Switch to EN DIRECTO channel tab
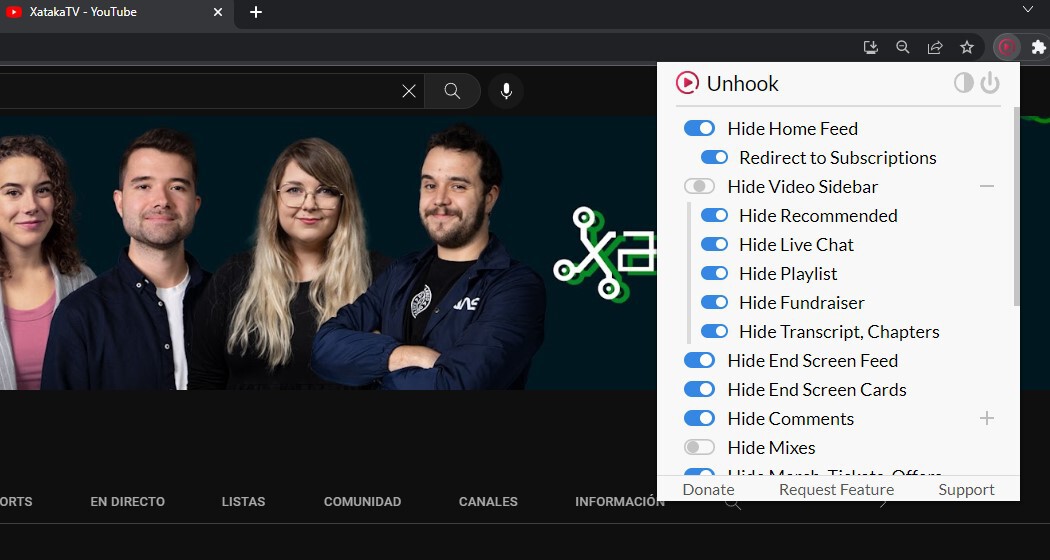This screenshot has height=560, width=1050. pos(127,502)
